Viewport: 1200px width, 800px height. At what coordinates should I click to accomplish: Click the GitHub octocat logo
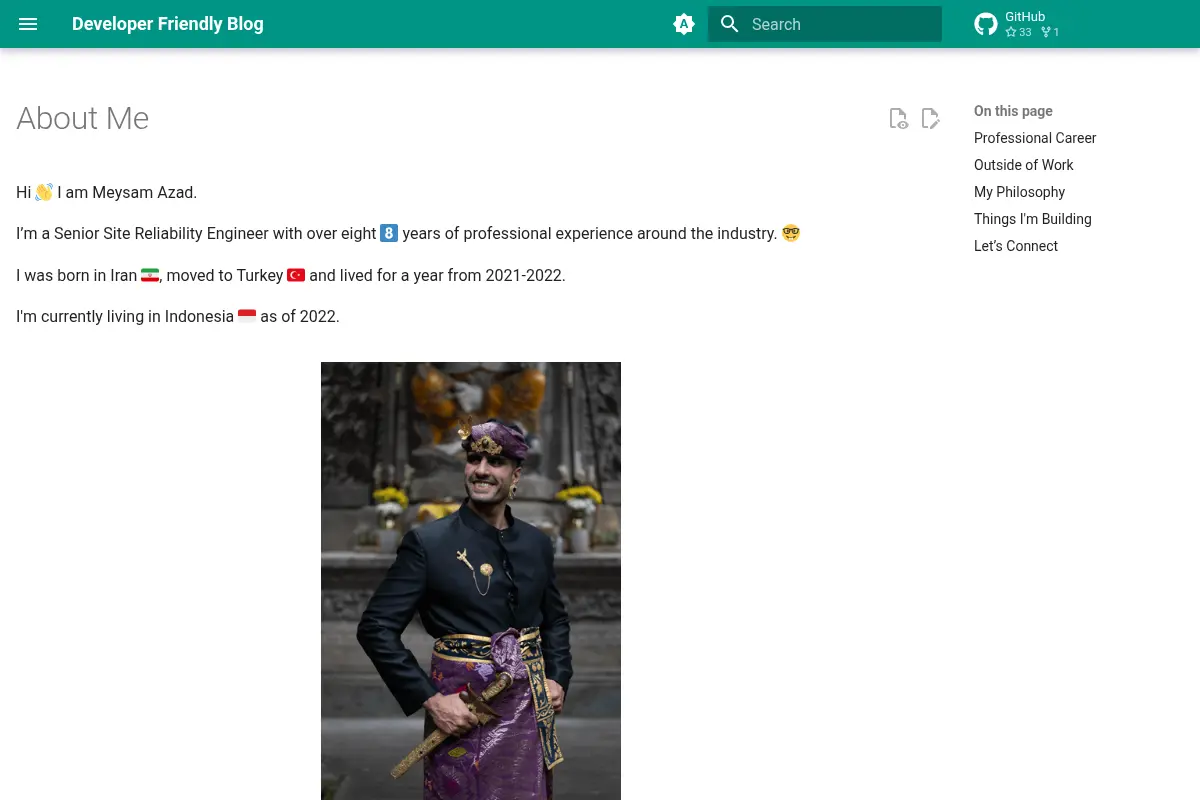(986, 24)
